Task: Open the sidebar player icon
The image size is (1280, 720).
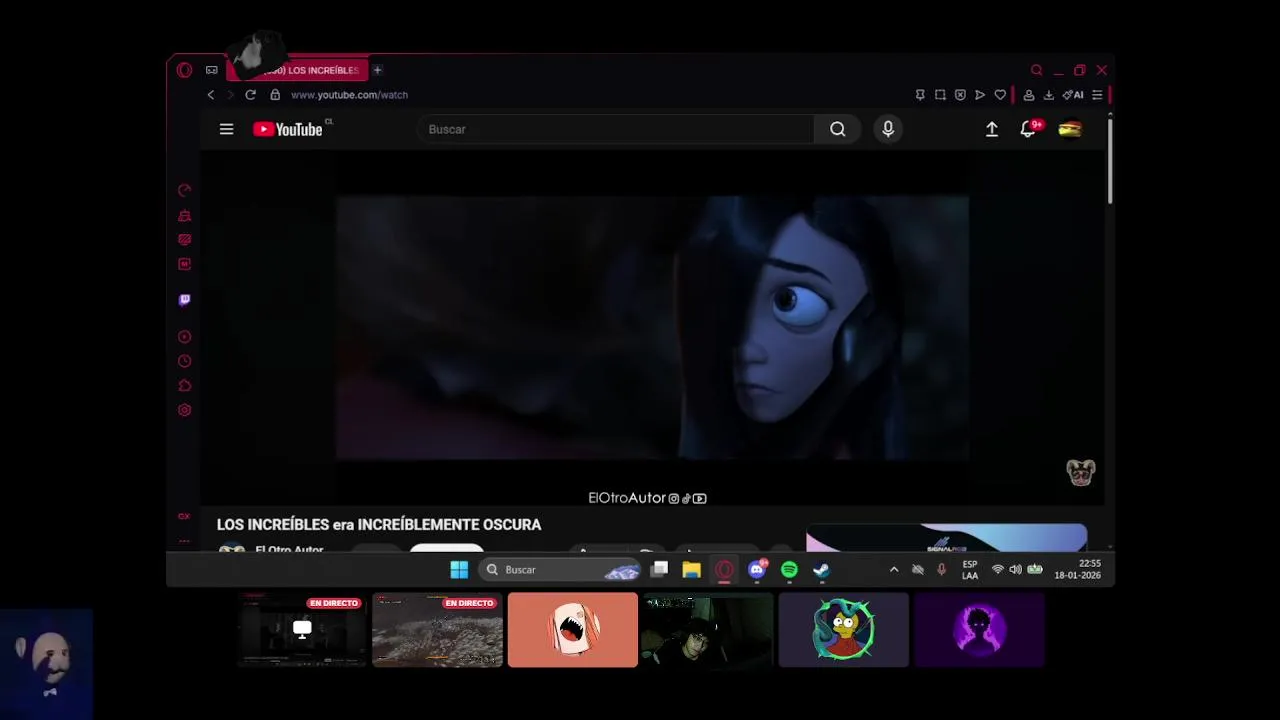Action: (184, 337)
